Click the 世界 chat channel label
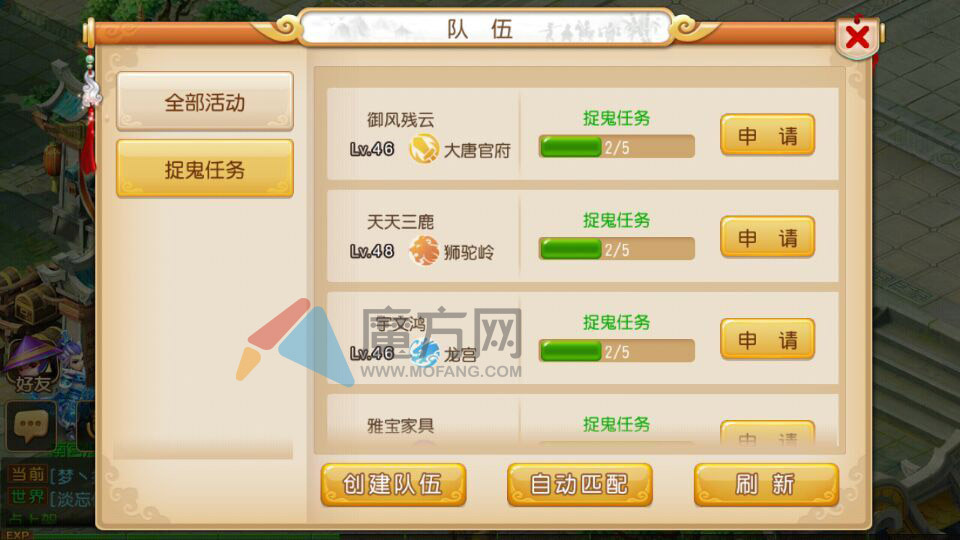This screenshot has height=540, width=960. (28, 497)
